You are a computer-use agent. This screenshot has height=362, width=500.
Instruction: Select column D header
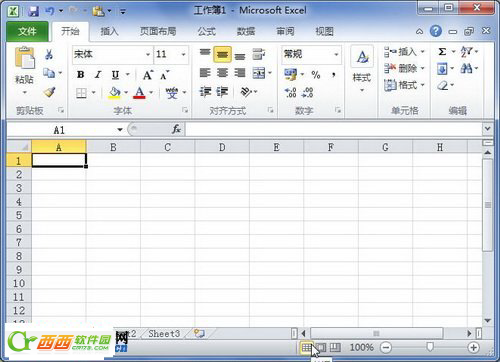tap(222, 147)
